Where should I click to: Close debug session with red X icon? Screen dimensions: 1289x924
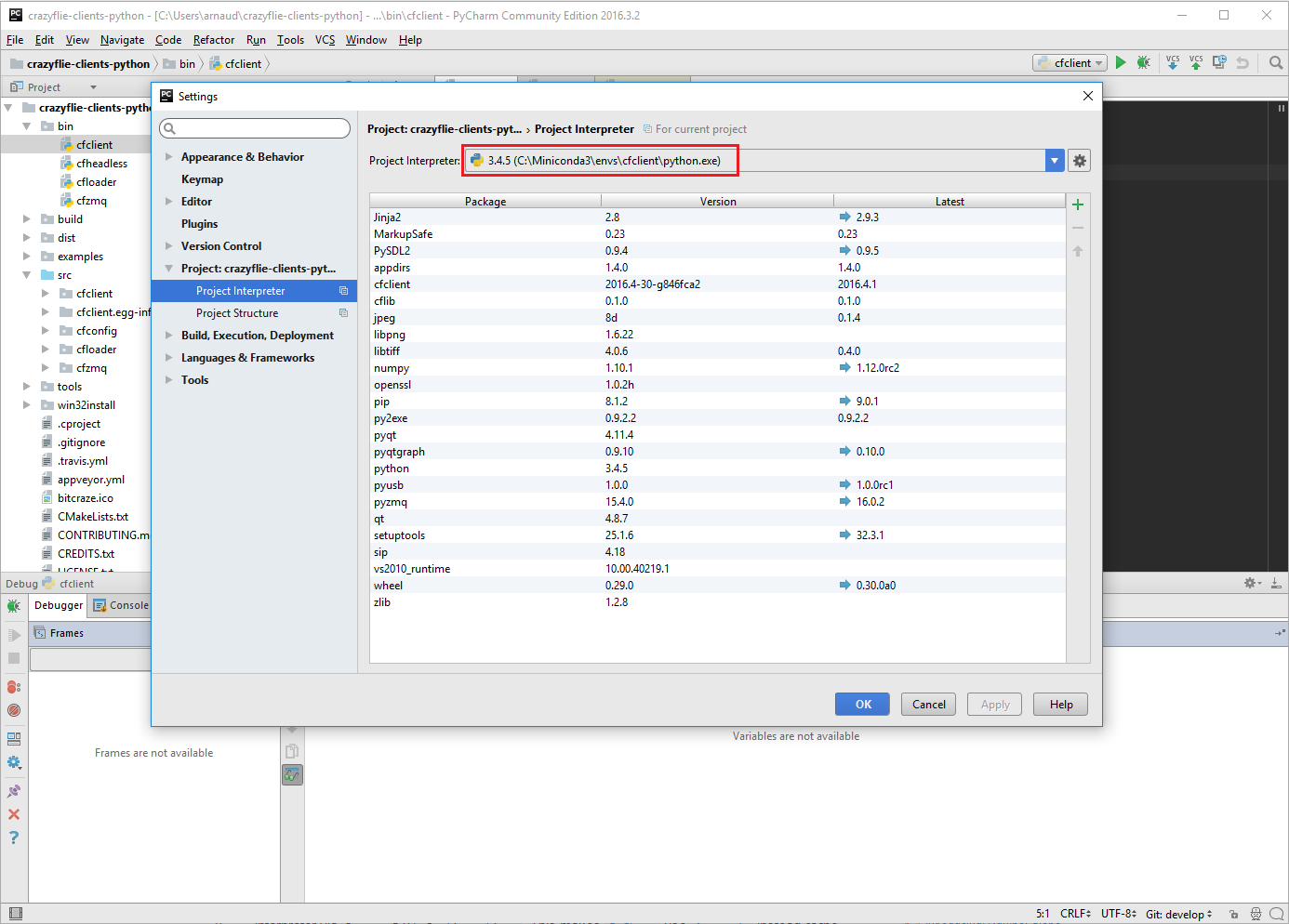click(14, 814)
